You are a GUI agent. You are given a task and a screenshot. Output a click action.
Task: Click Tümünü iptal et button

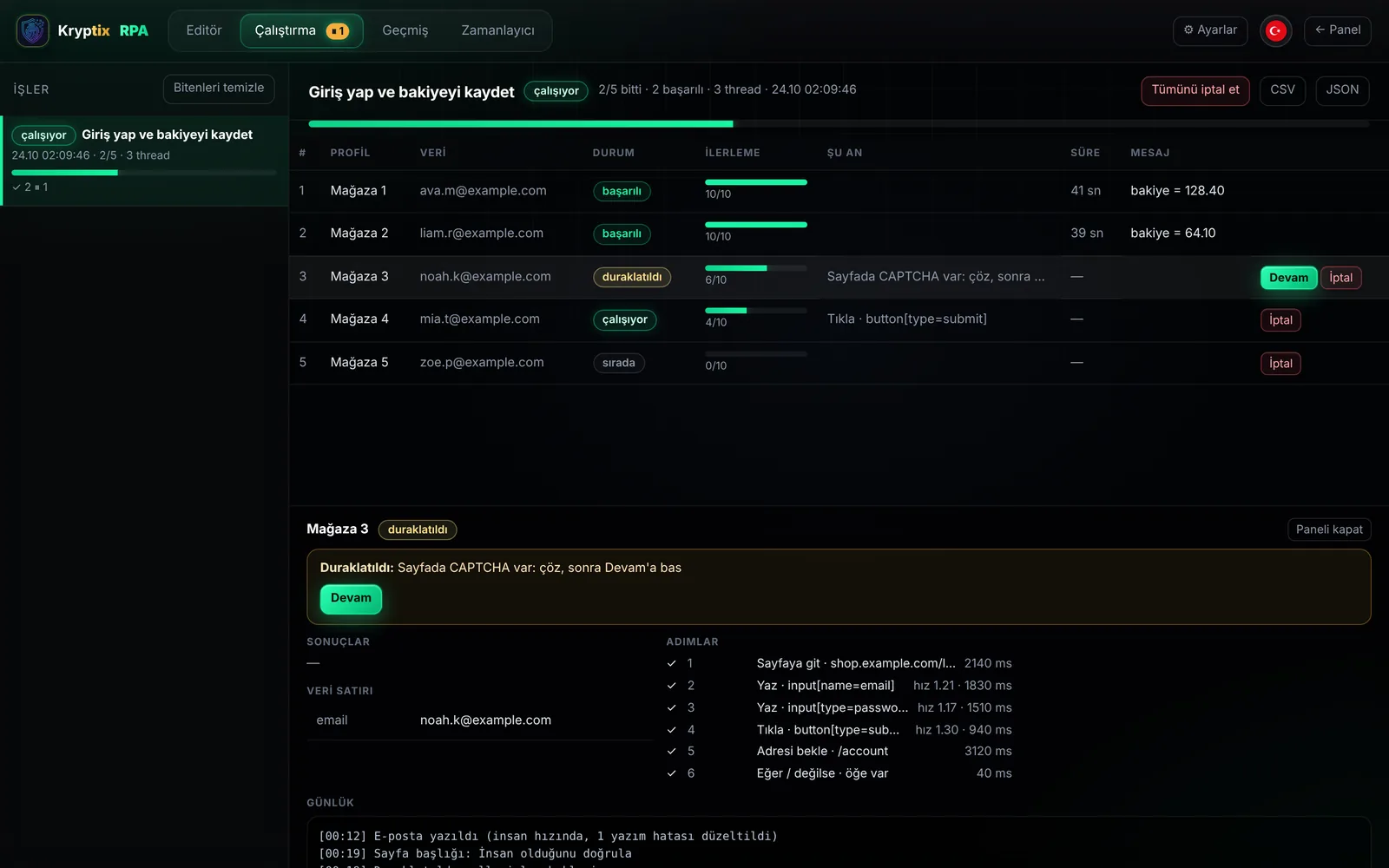(x=1195, y=90)
